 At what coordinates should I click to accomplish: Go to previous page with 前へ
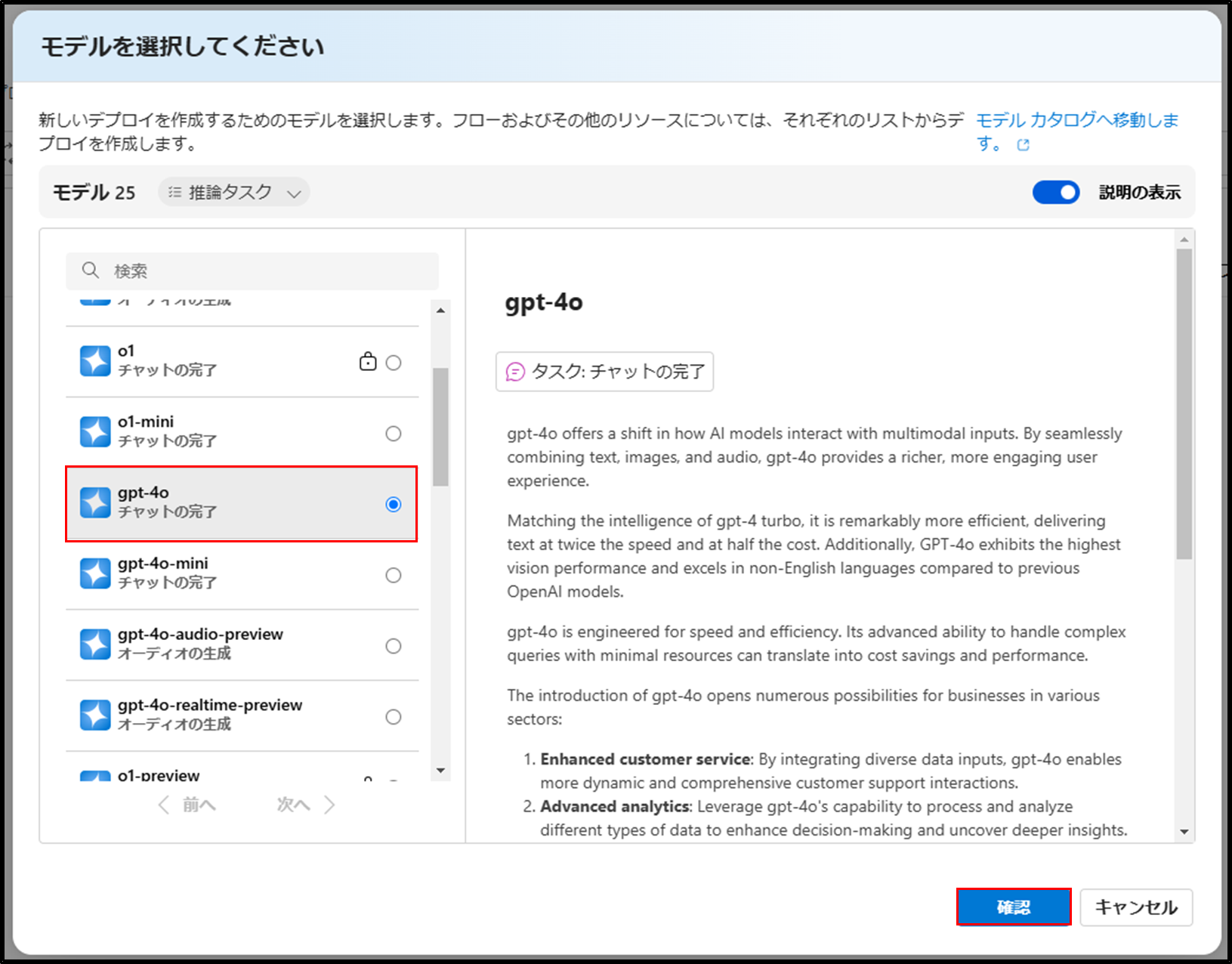pos(187,805)
